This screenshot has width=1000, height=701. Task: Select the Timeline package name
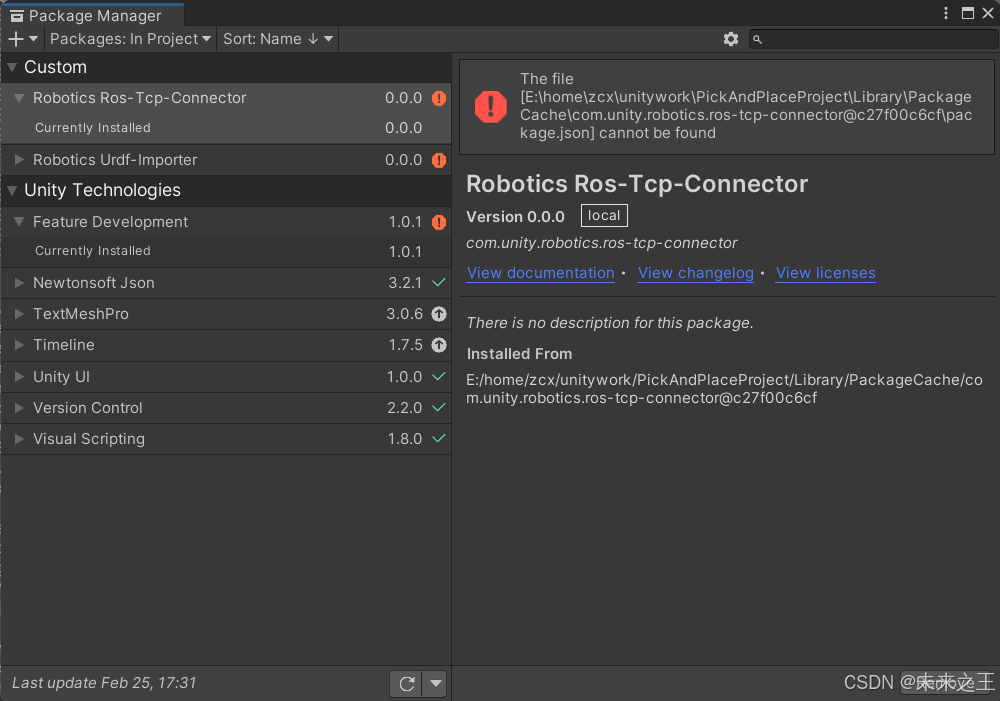tap(64, 345)
